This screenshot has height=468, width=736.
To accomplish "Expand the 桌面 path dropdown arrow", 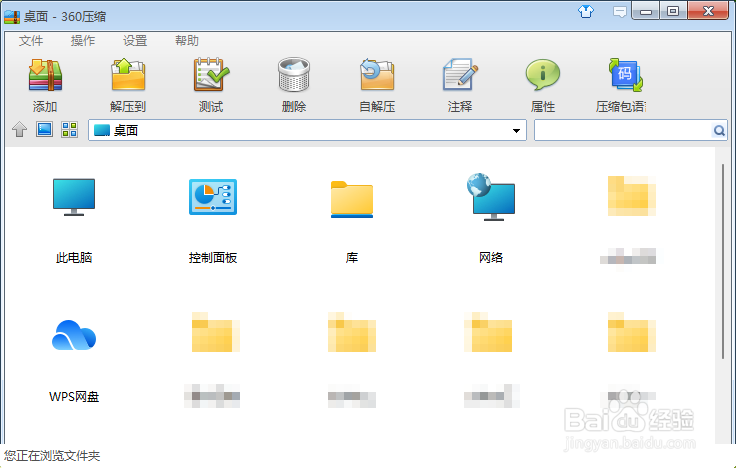I will click(516, 130).
